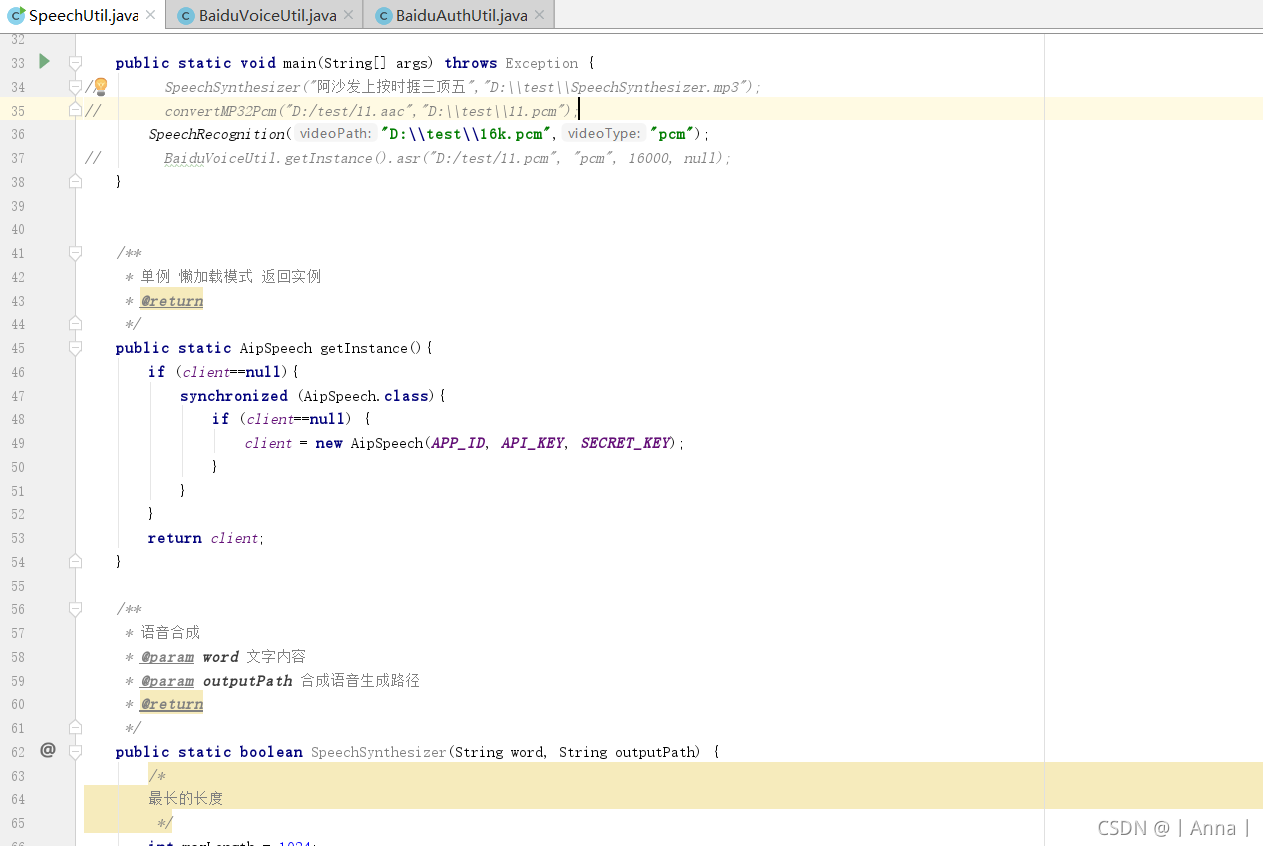The width and height of the screenshot is (1263, 846).
Task: Collapse the getInstance method at line 45
Action: [75, 348]
